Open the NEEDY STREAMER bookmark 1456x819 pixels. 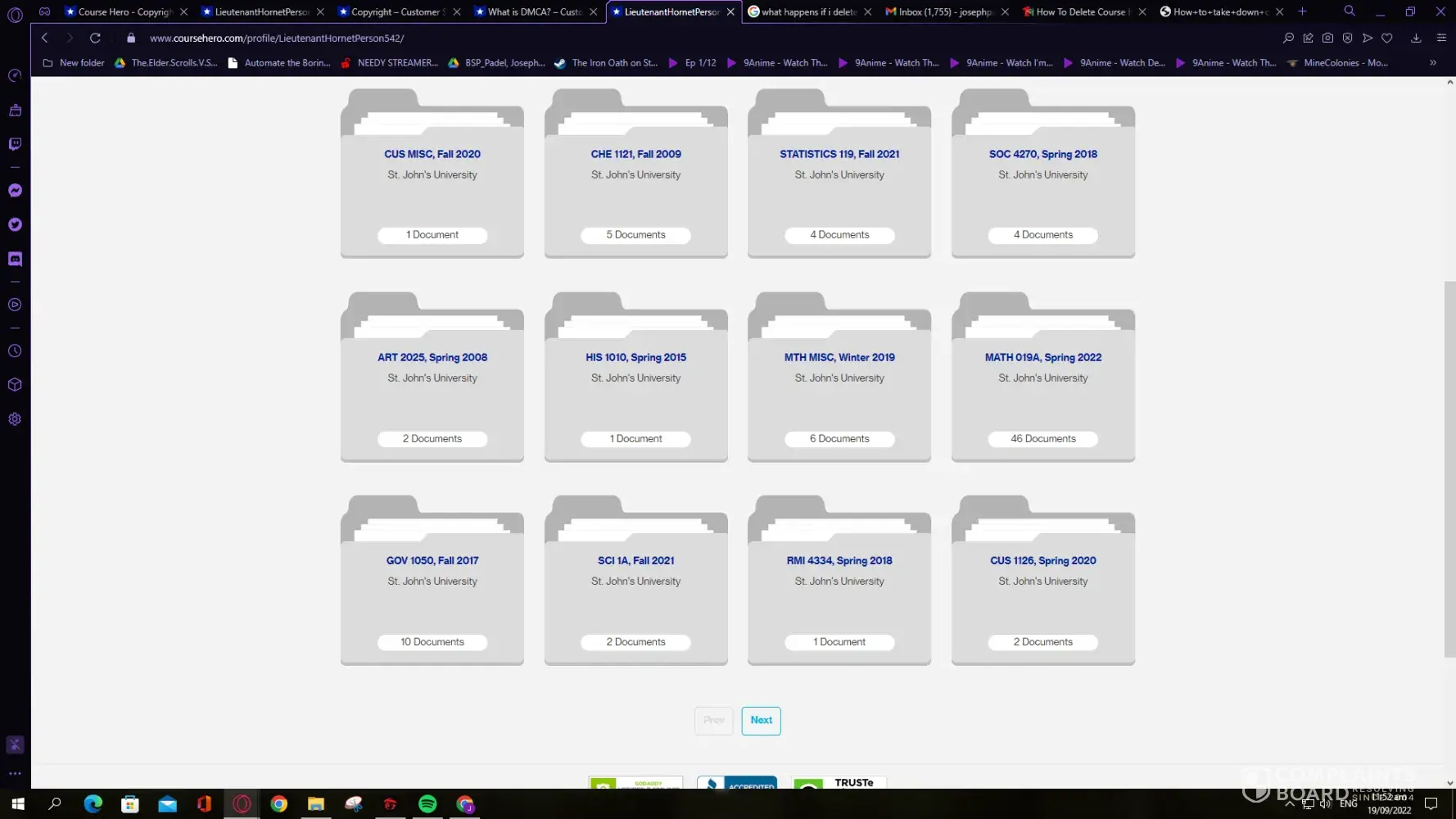390,62
